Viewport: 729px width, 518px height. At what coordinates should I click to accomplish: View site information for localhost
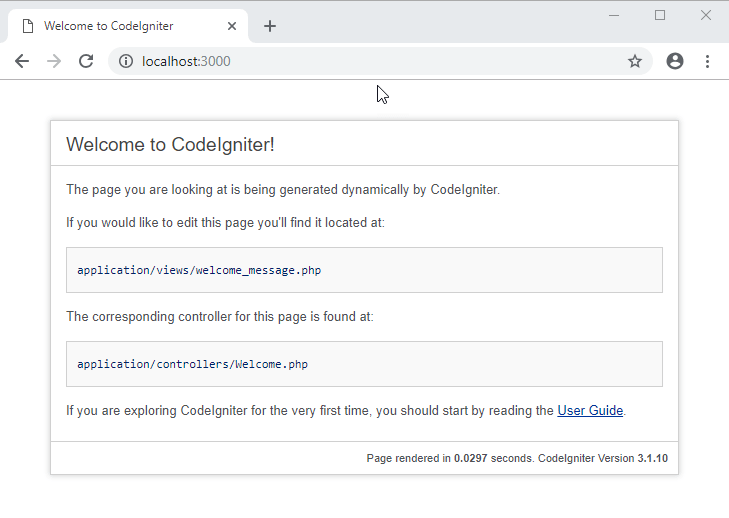[x=126, y=61]
